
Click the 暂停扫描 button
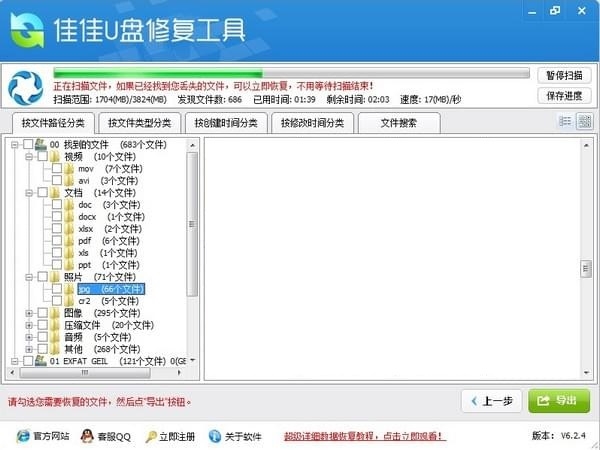coord(564,75)
